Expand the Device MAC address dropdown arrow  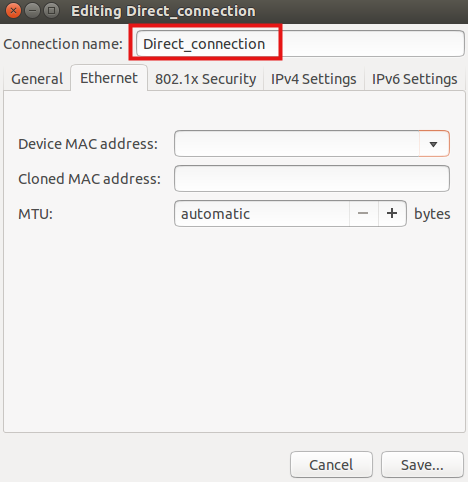[x=434, y=144]
